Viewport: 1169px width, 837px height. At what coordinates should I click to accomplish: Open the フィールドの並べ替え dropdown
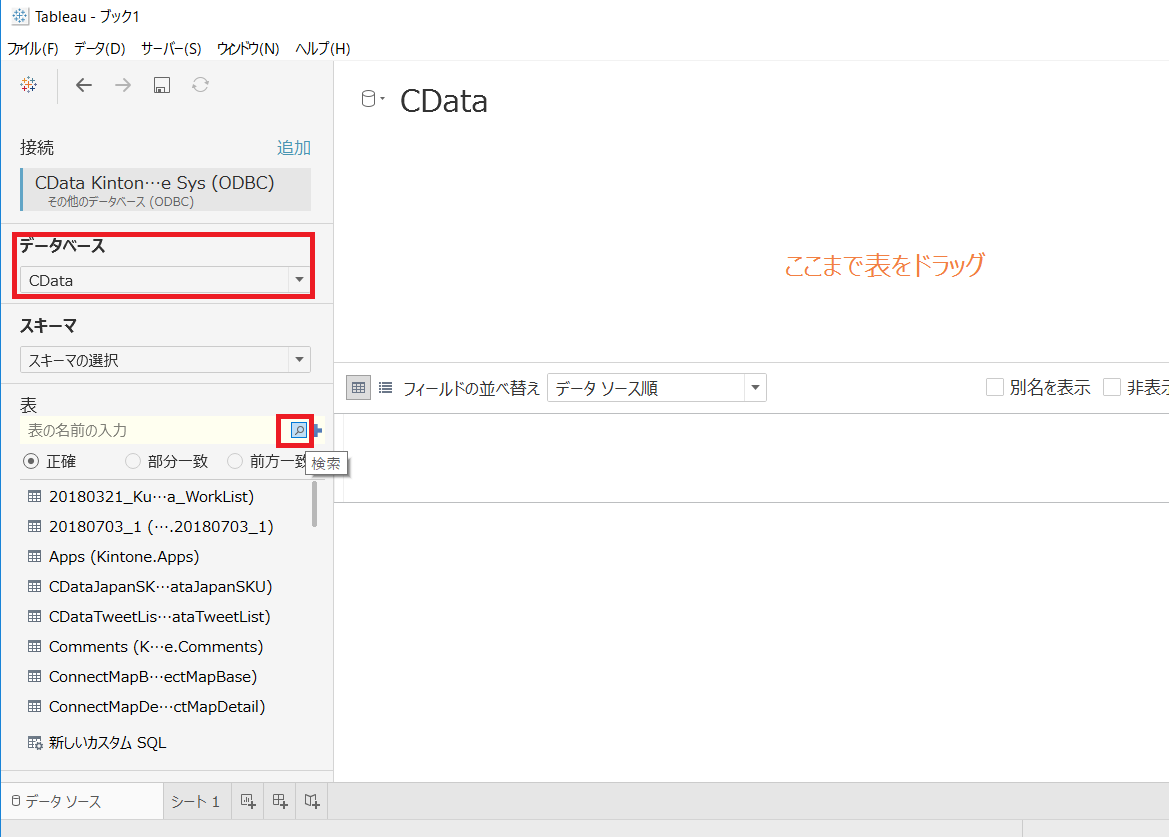[755, 387]
